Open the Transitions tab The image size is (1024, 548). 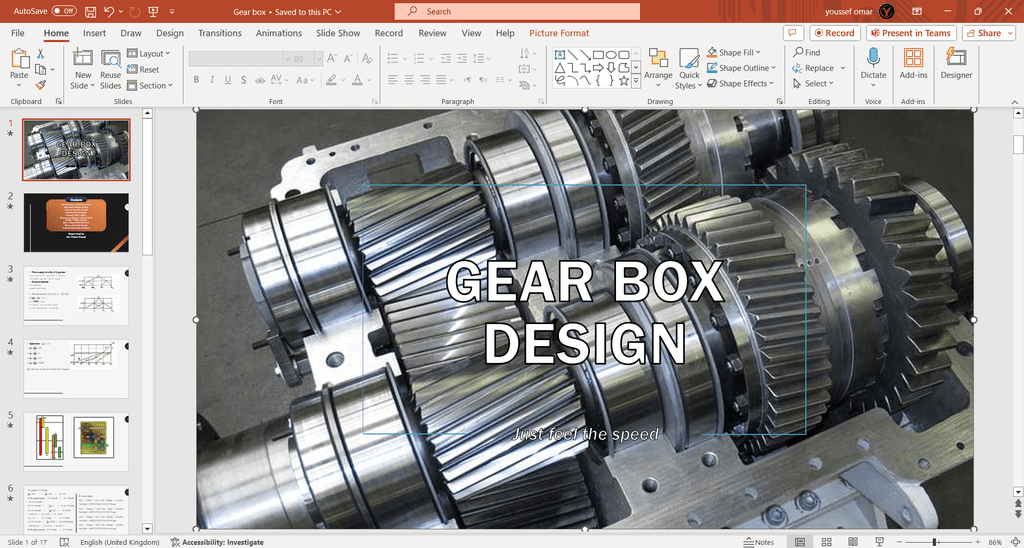pos(219,33)
